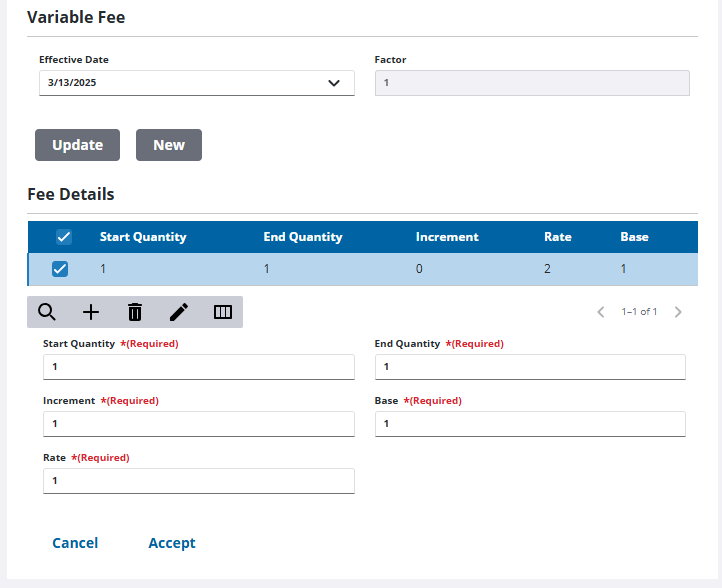This screenshot has width=722, height=588.
Task: Click into the Rate input field
Action: [x=198, y=481]
